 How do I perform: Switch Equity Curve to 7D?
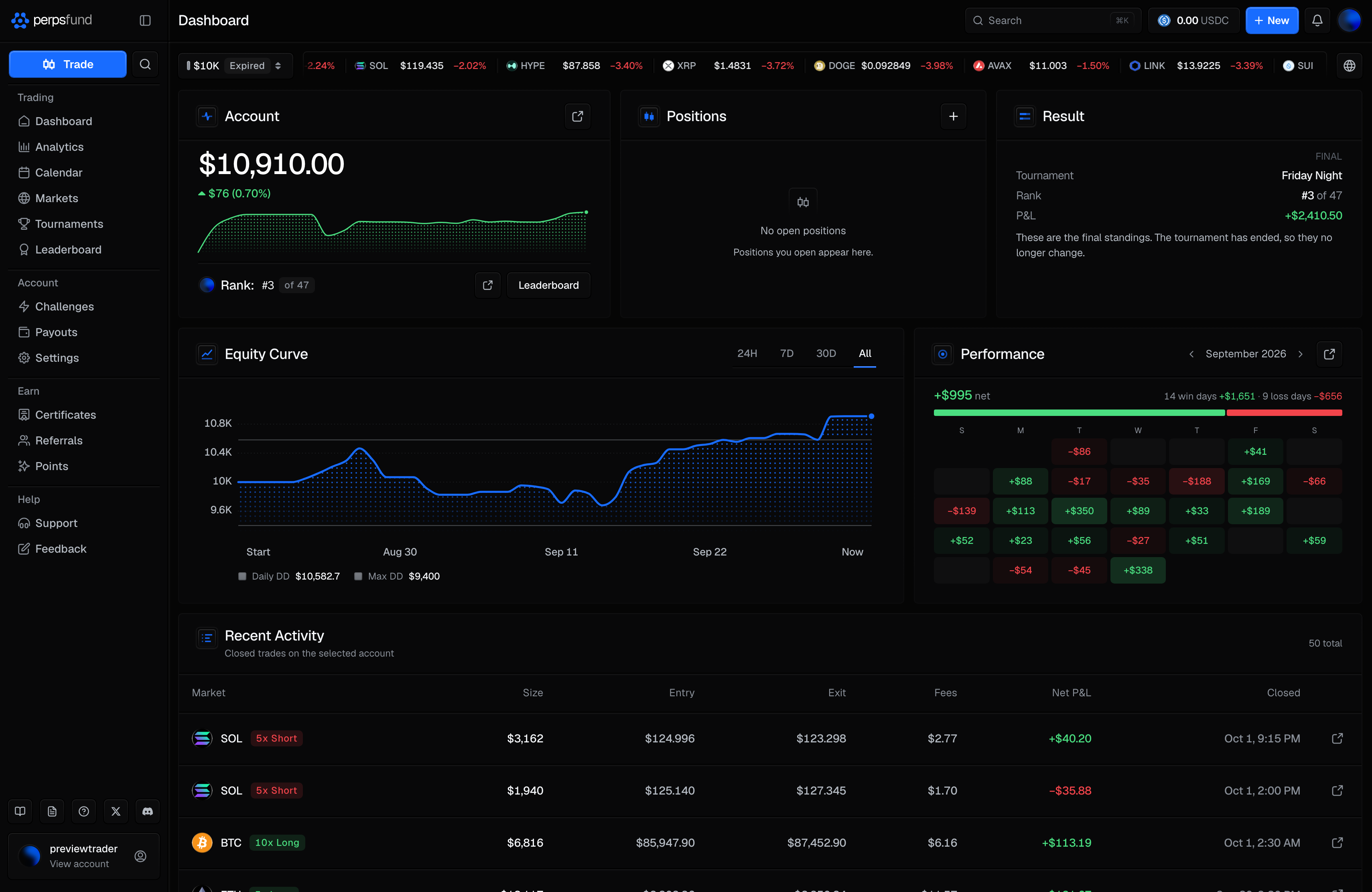coord(787,353)
